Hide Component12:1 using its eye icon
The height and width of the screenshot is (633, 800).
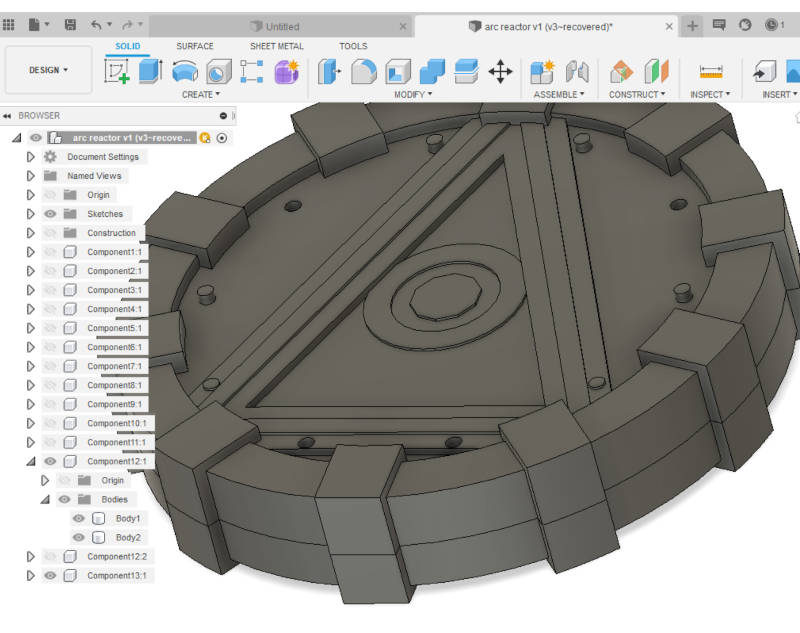click(50, 461)
